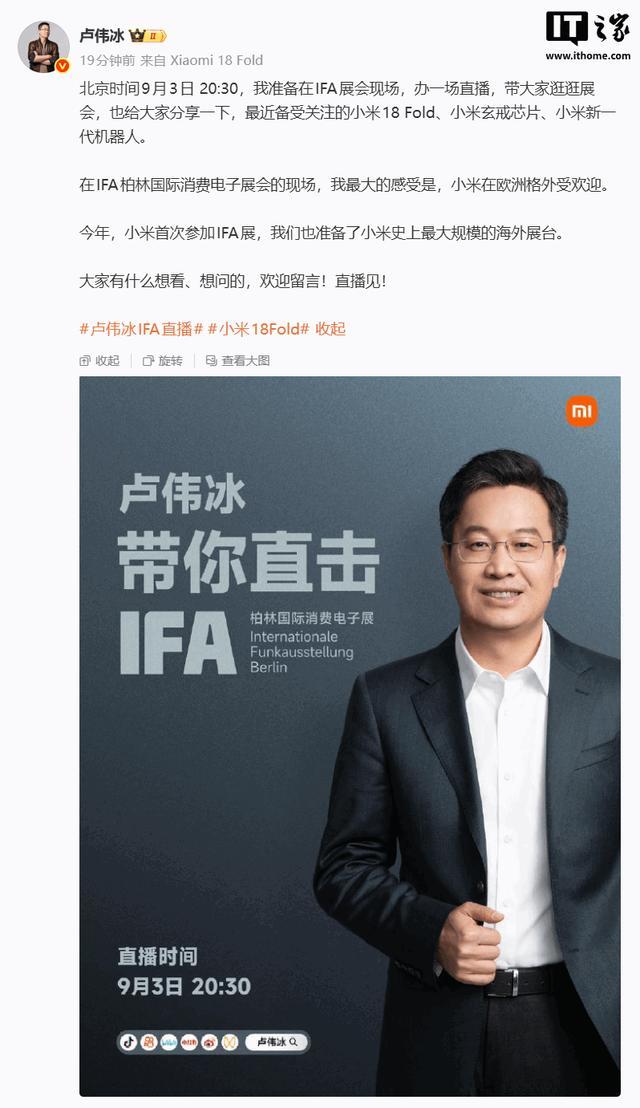Image resolution: width=640 pixels, height=1108 pixels.
Task: Click the Weibo icon in poster
Action: (x=209, y=1042)
